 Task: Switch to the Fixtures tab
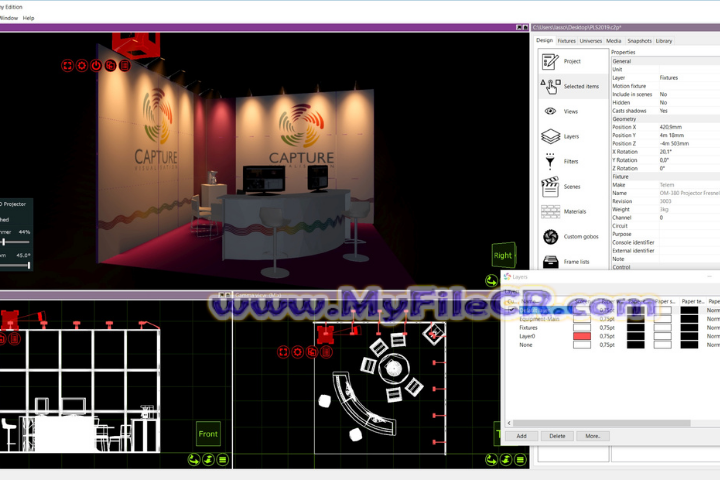(566, 41)
